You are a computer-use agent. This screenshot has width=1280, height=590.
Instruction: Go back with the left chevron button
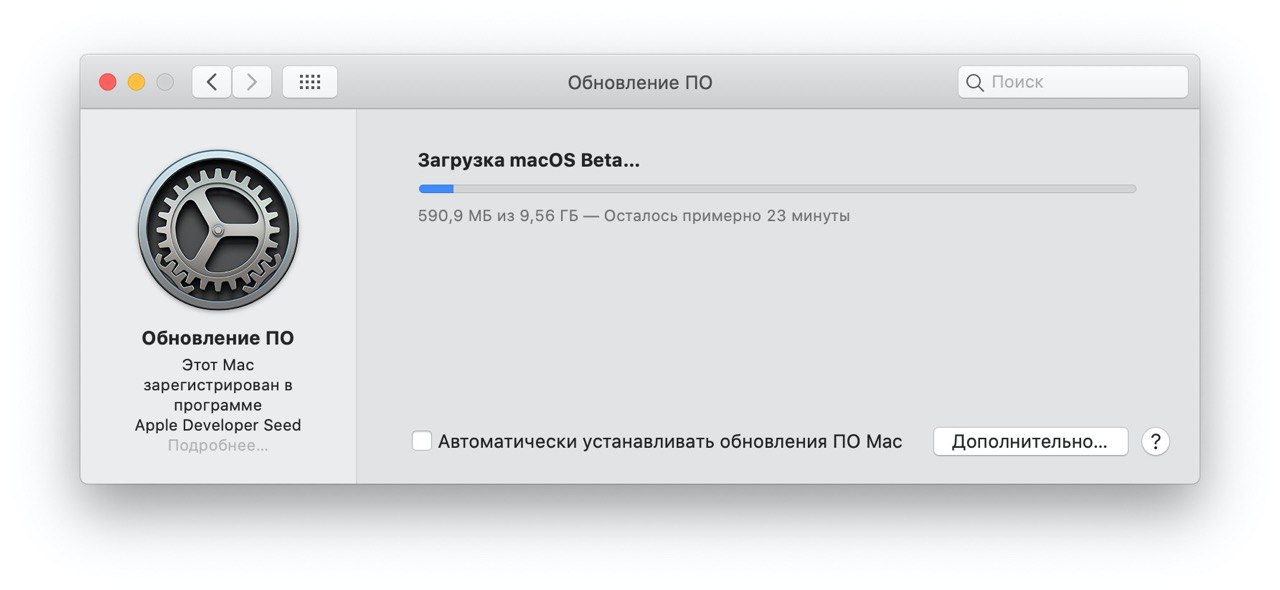(x=212, y=82)
